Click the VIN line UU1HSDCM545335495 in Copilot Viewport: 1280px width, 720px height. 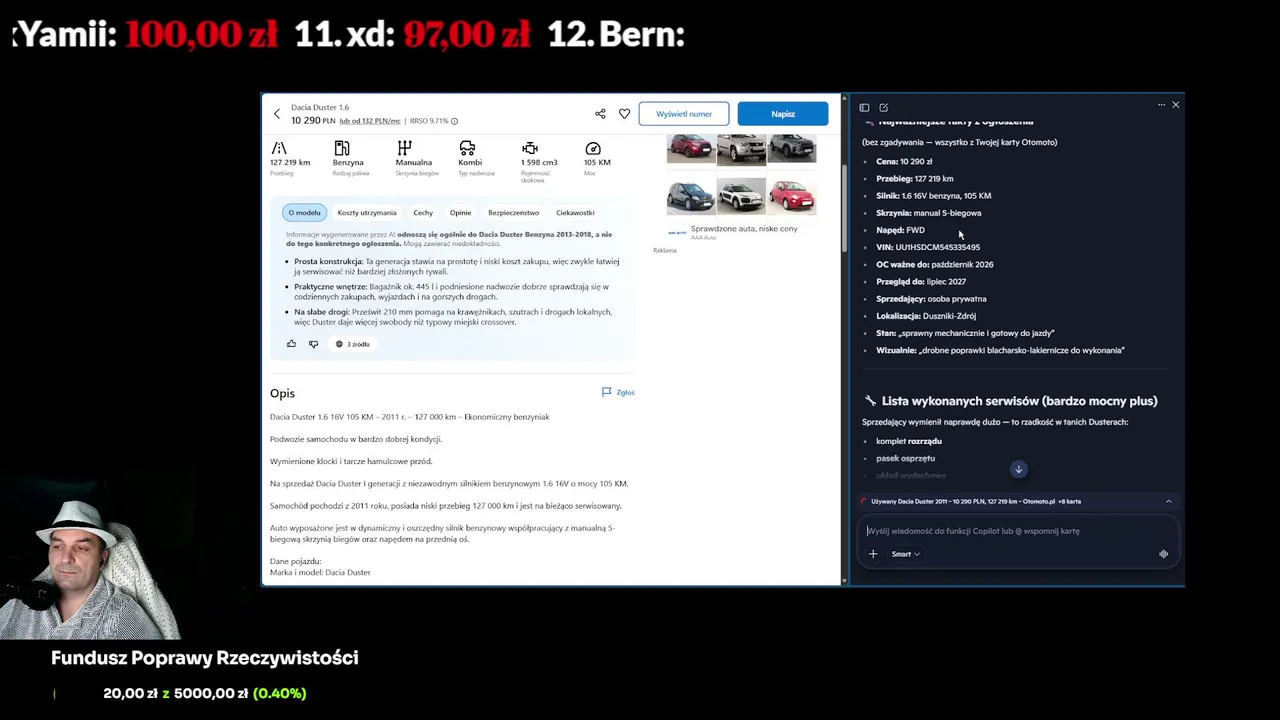point(928,247)
